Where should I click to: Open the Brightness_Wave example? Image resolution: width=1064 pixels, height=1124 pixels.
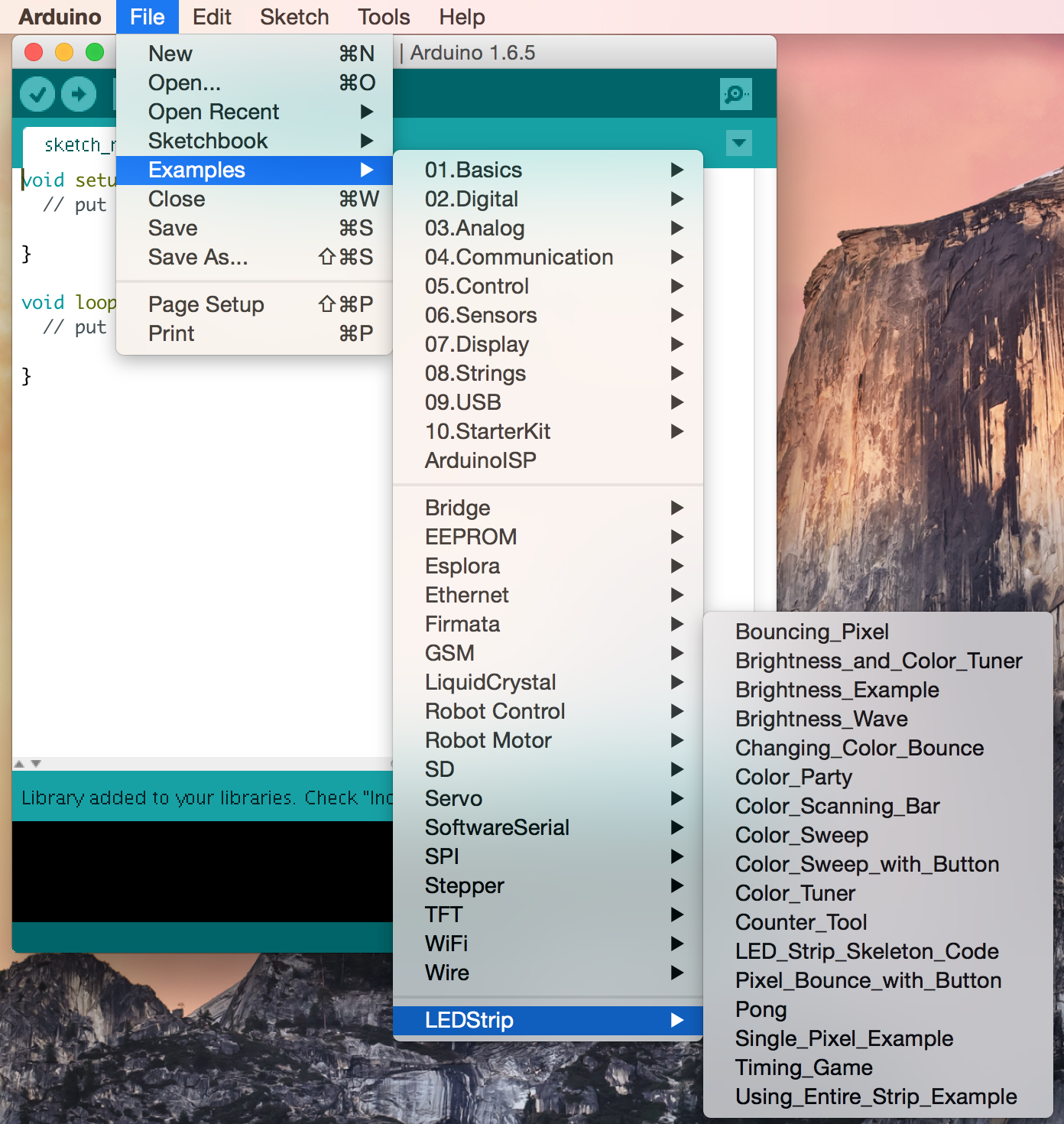878,719
